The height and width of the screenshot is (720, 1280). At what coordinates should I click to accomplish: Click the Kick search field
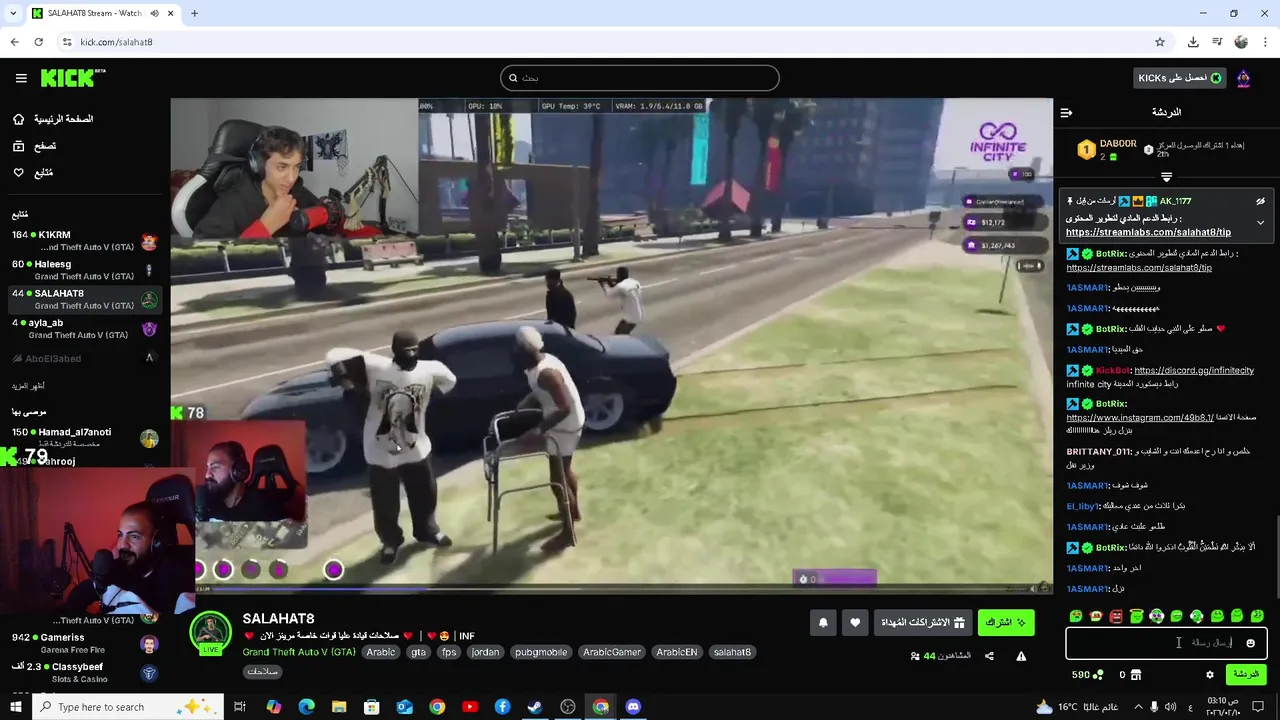(640, 78)
